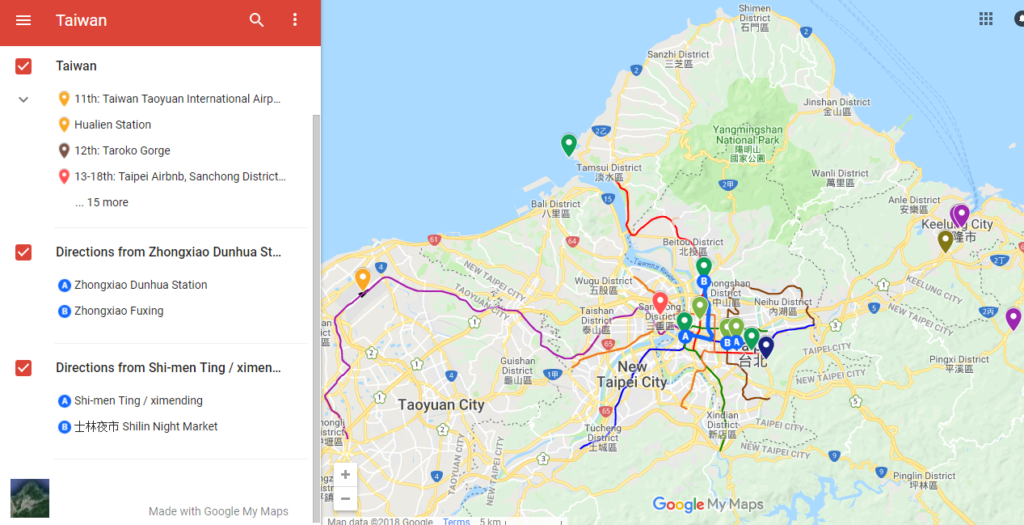Toggle Directions from Shi-men Ting layer checkbox
Screen dimensions: 1024x525
click(24, 368)
